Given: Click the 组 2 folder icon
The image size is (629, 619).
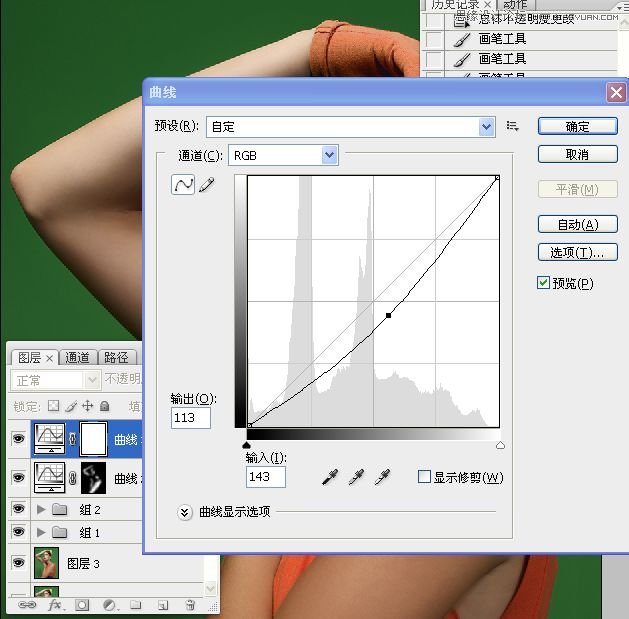Looking at the screenshot, I should coord(60,509).
